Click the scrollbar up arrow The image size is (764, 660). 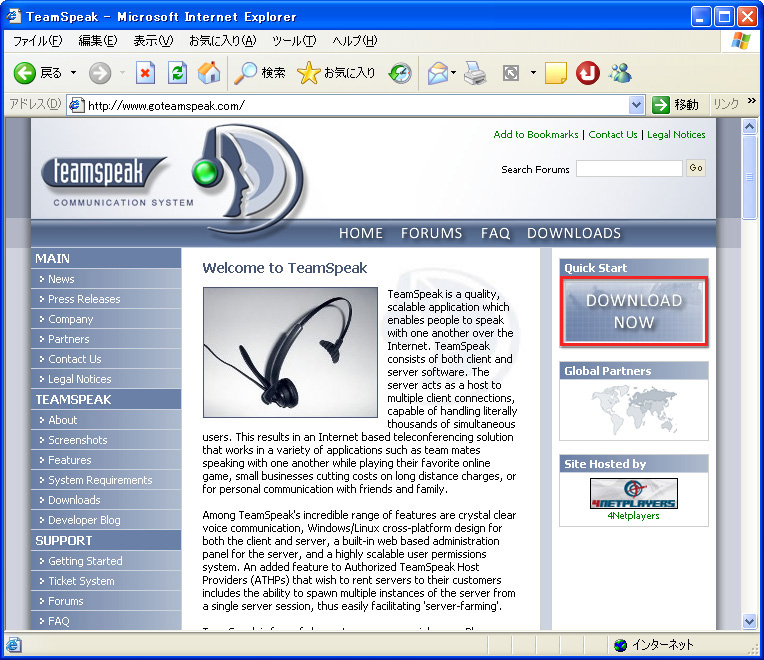click(x=749, y=127)
